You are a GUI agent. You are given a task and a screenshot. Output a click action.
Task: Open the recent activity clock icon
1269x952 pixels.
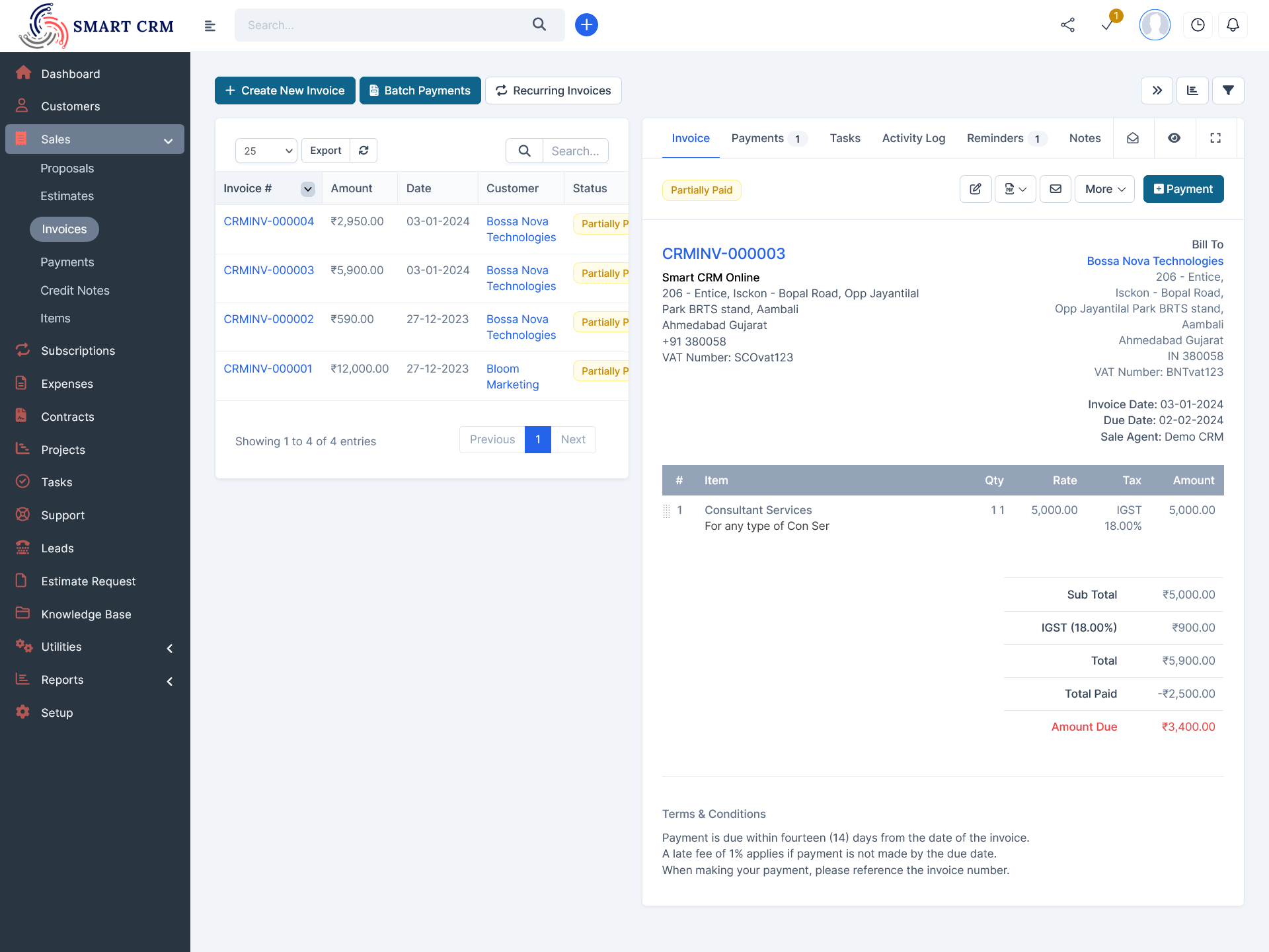[1198, 24]
